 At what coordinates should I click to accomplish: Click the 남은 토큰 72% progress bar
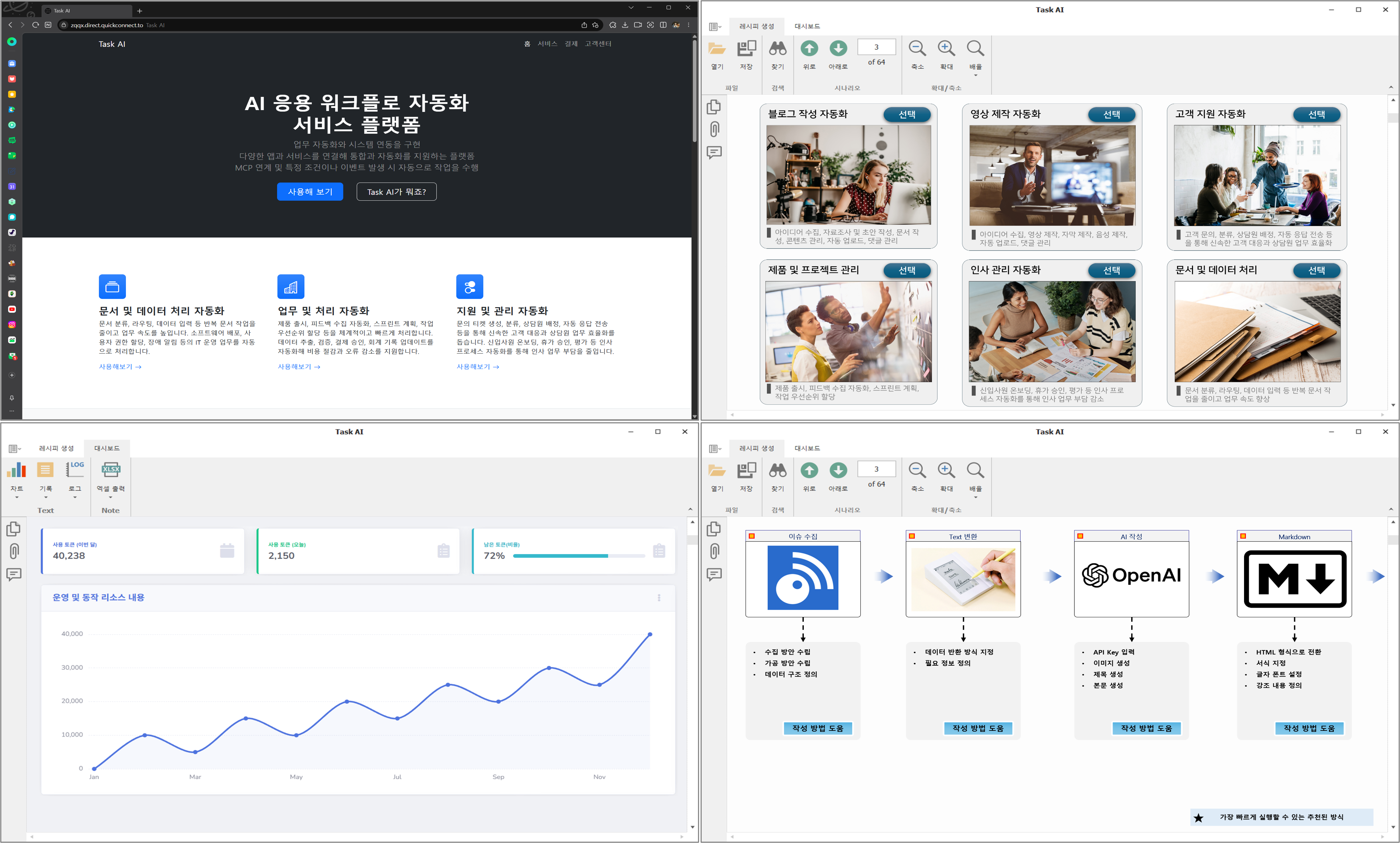coord(579,556)
